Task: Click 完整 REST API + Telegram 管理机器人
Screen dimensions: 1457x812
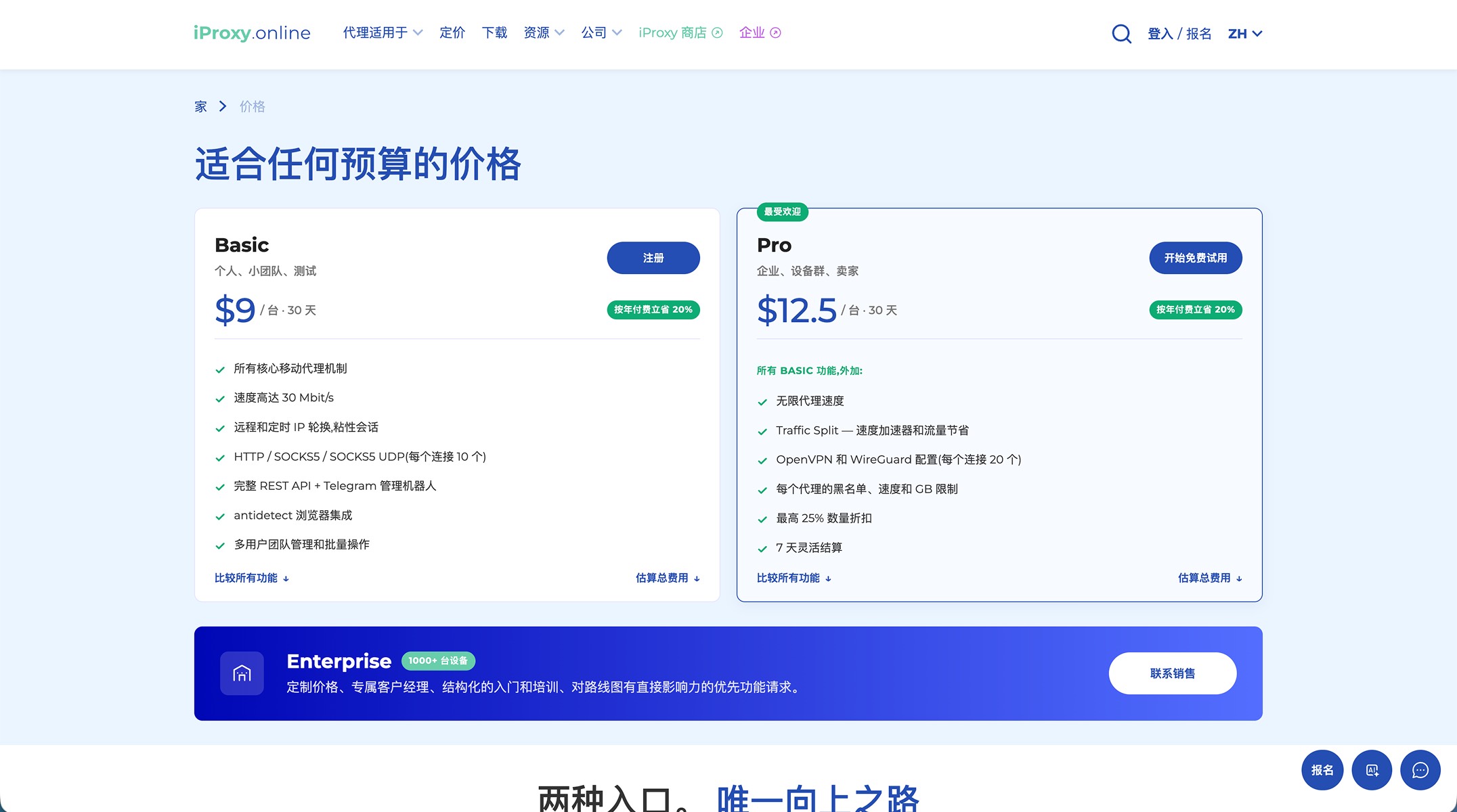Action: 335,486
